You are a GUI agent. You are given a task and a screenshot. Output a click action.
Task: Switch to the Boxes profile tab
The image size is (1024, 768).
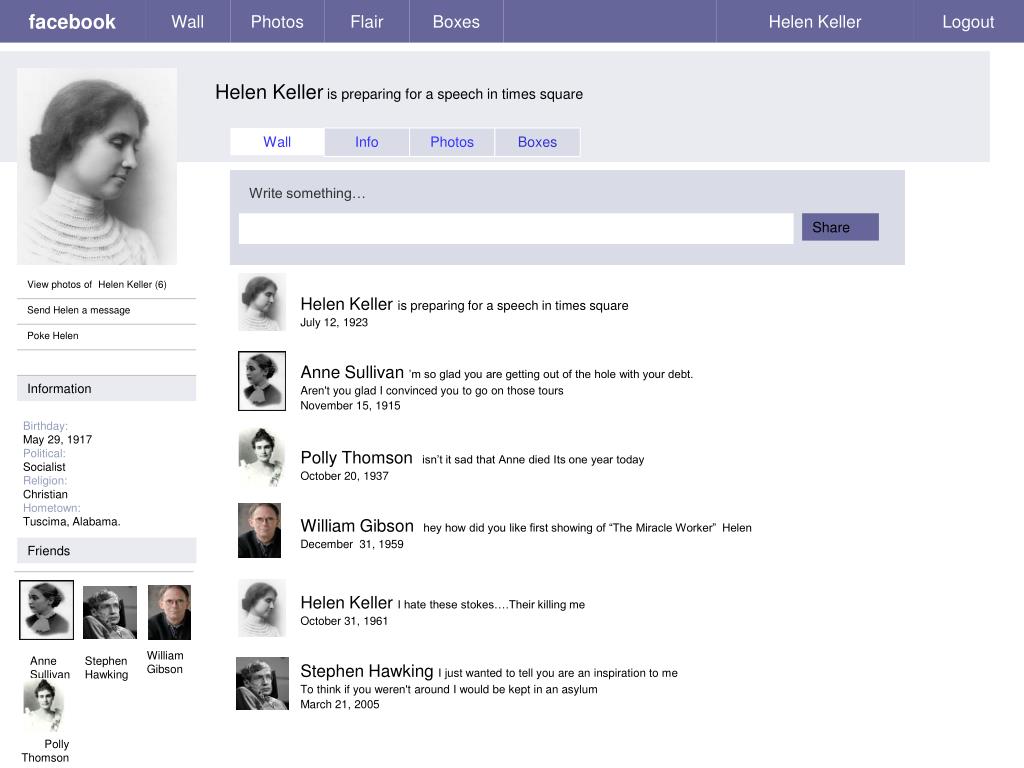537,142
